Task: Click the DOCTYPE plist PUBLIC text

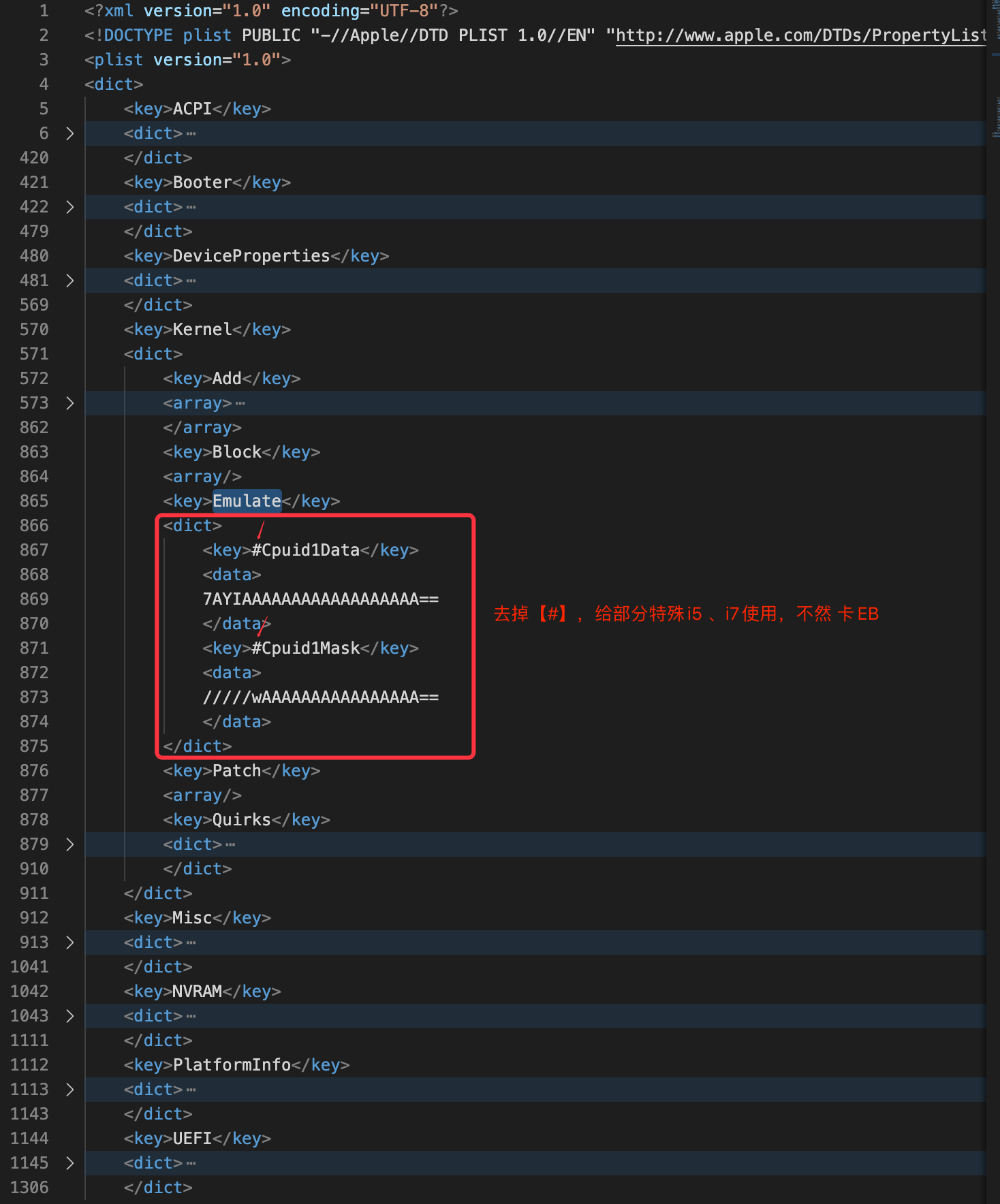Action: pyautogui.click(x=192, y=35)
